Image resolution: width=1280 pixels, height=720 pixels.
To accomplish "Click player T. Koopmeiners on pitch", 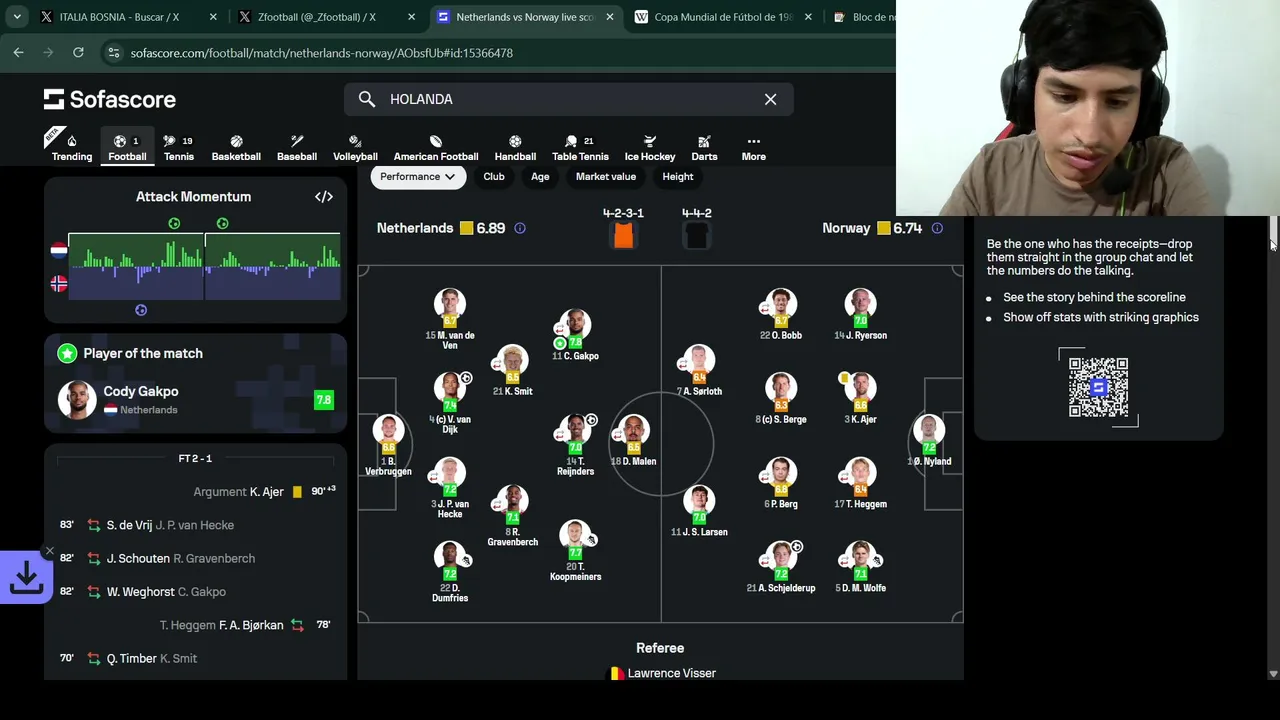I will coord(575,551).
